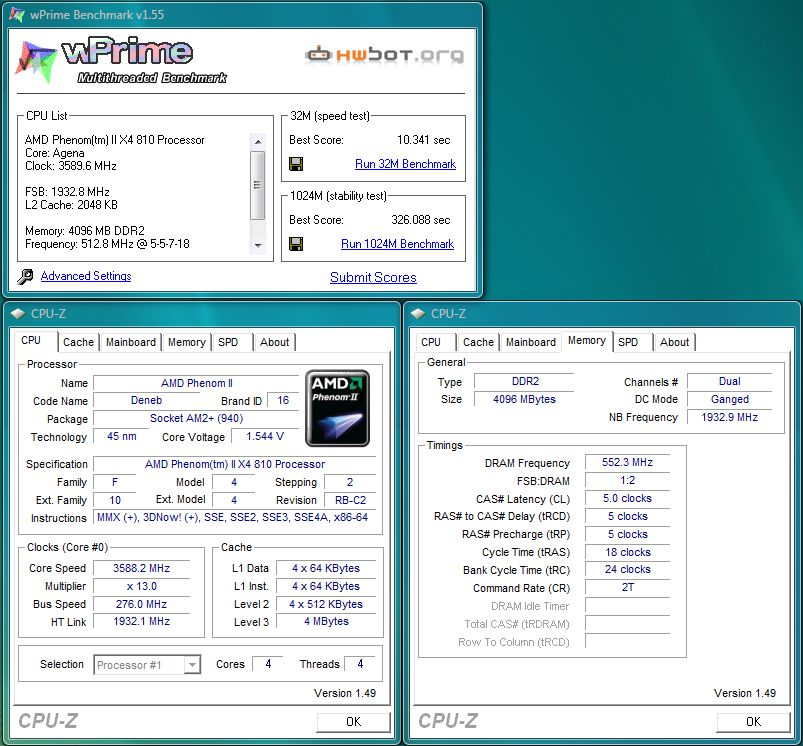Open Mainboard tab in left CPU-Z window
This screenshot has width=803, height=746.
point(131,342)
